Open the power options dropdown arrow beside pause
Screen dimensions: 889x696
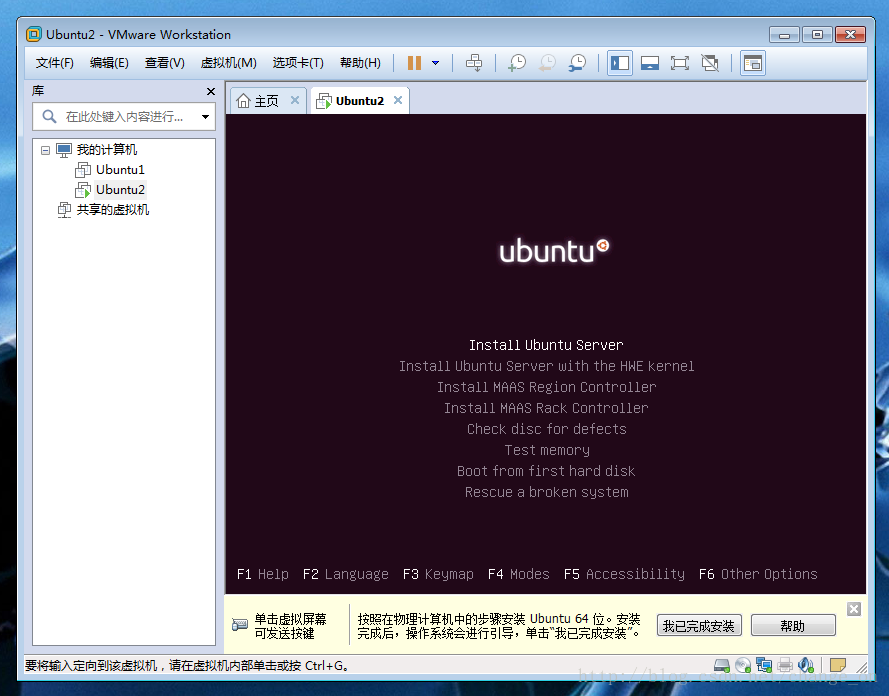[x=435, y=63]
